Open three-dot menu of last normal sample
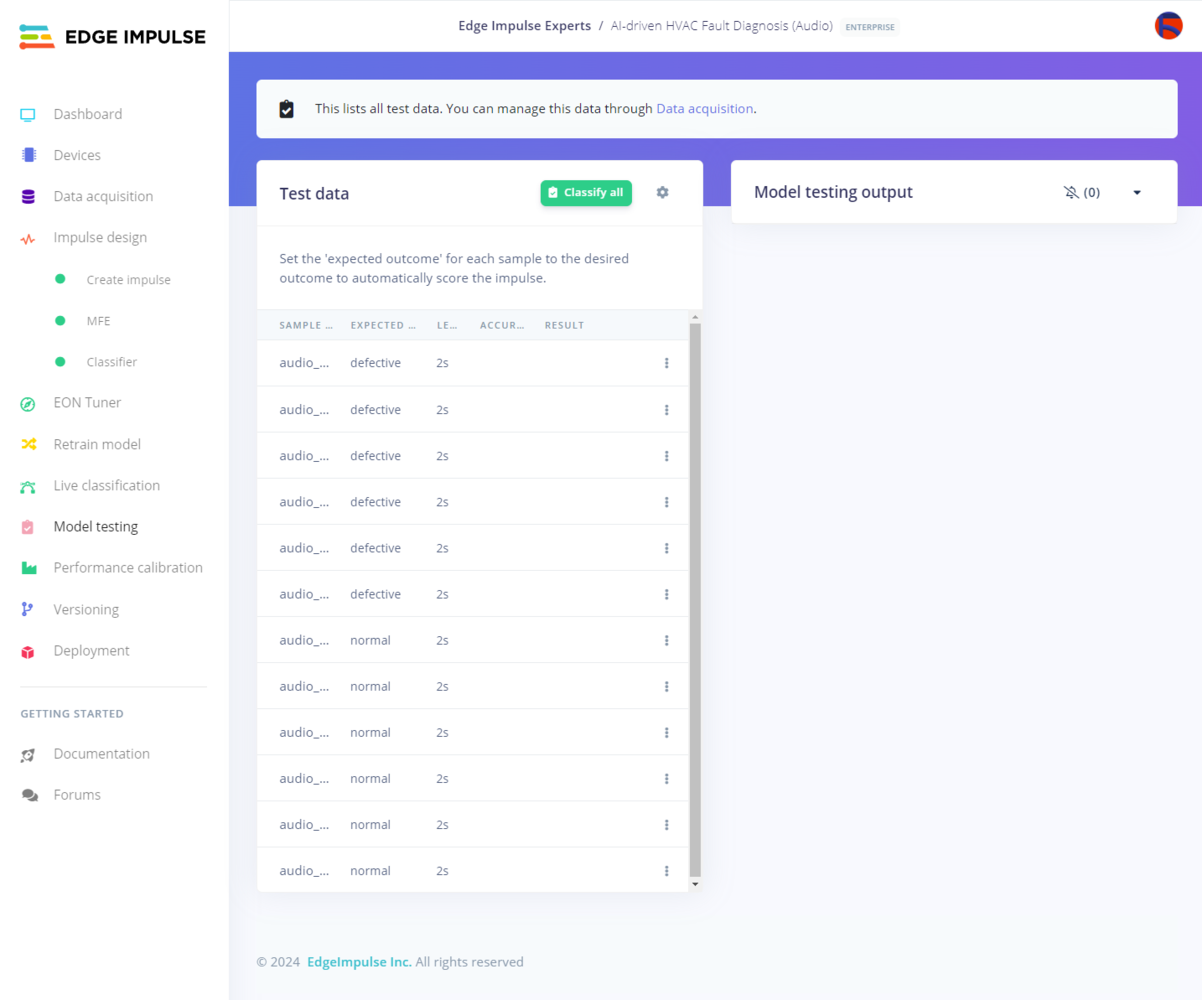This screenshot has width=1202, height=1000. pos(666,871)
